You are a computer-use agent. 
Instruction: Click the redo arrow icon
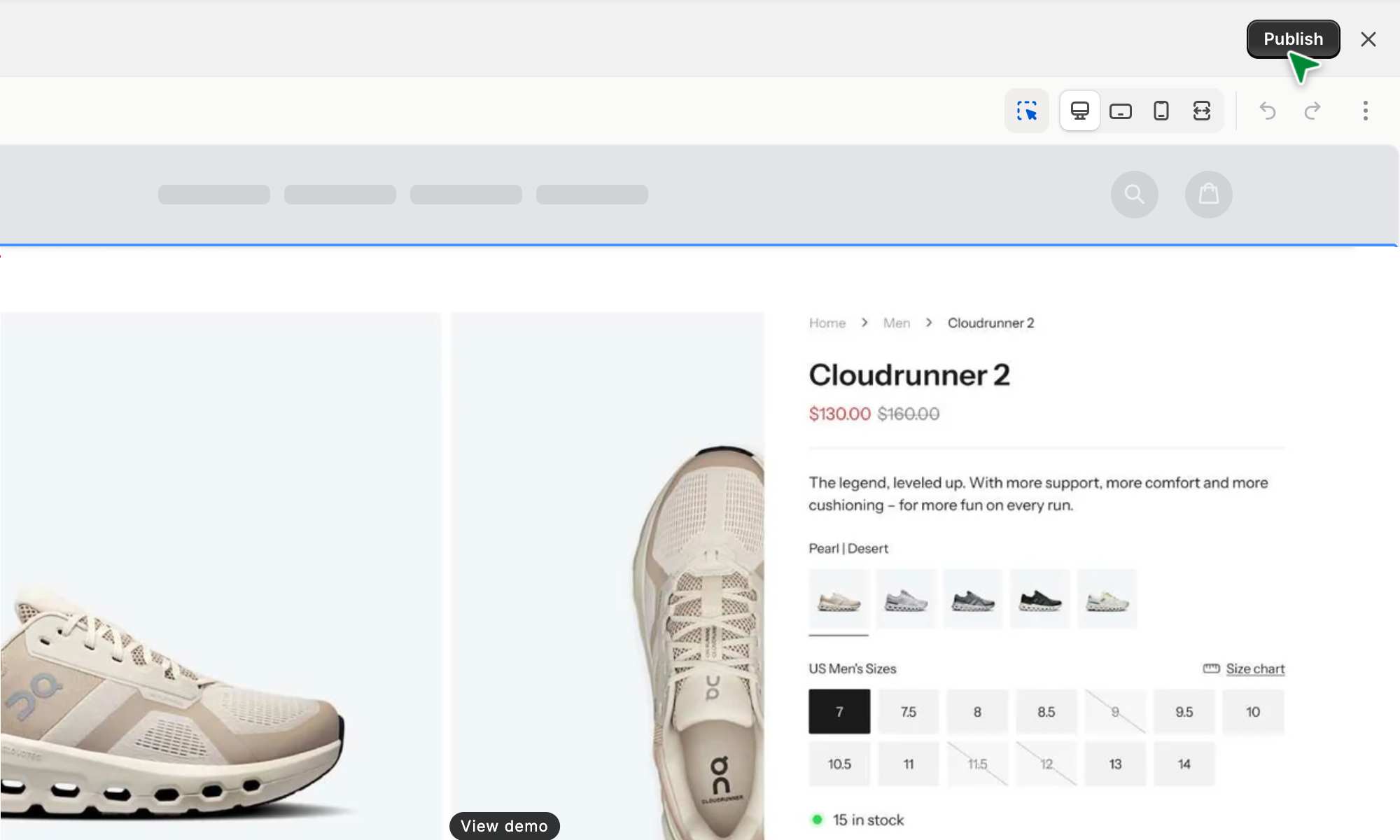(x=1312, y=111)
